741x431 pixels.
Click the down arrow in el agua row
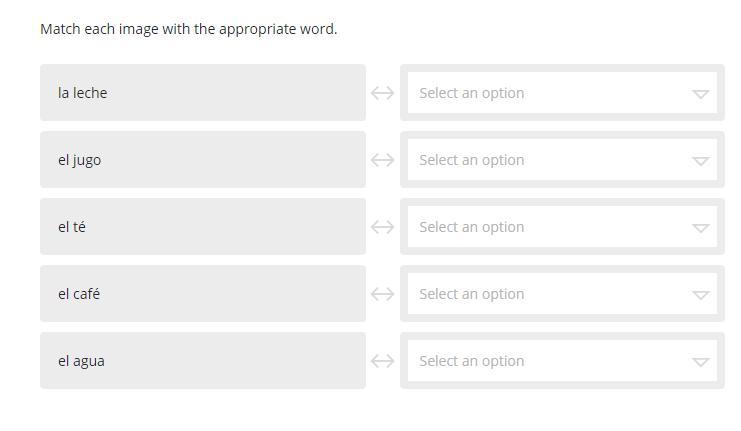point(700,362)
